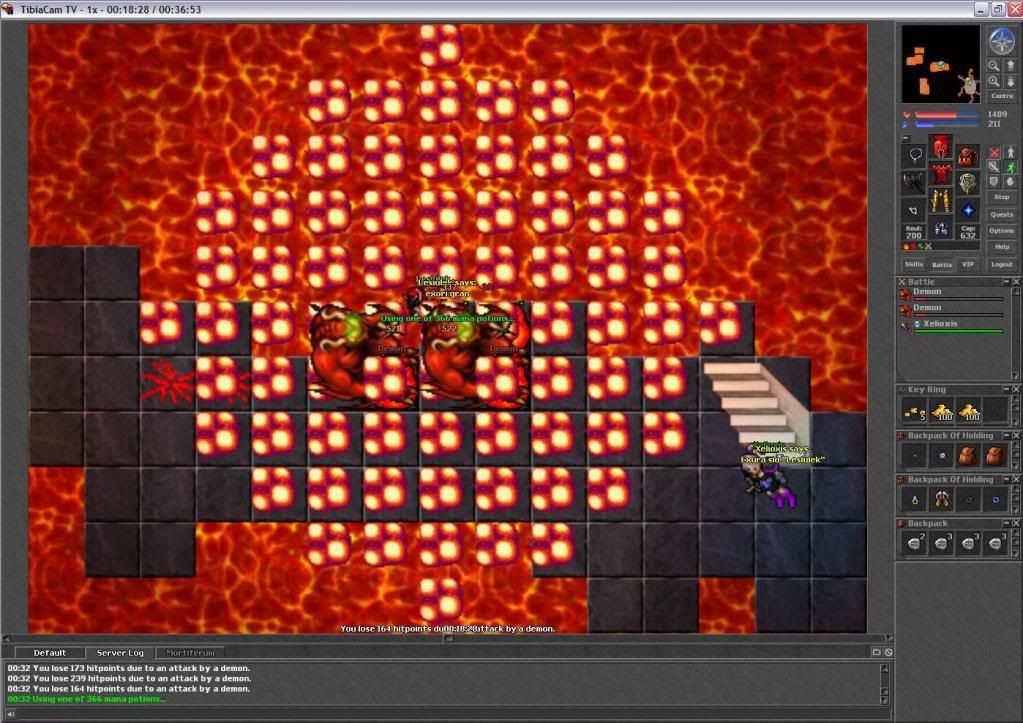Collapse the inventory panel with minus button
Image resolution: width=1023 pixels, height=723 pixels.
(x=906, y=138)
